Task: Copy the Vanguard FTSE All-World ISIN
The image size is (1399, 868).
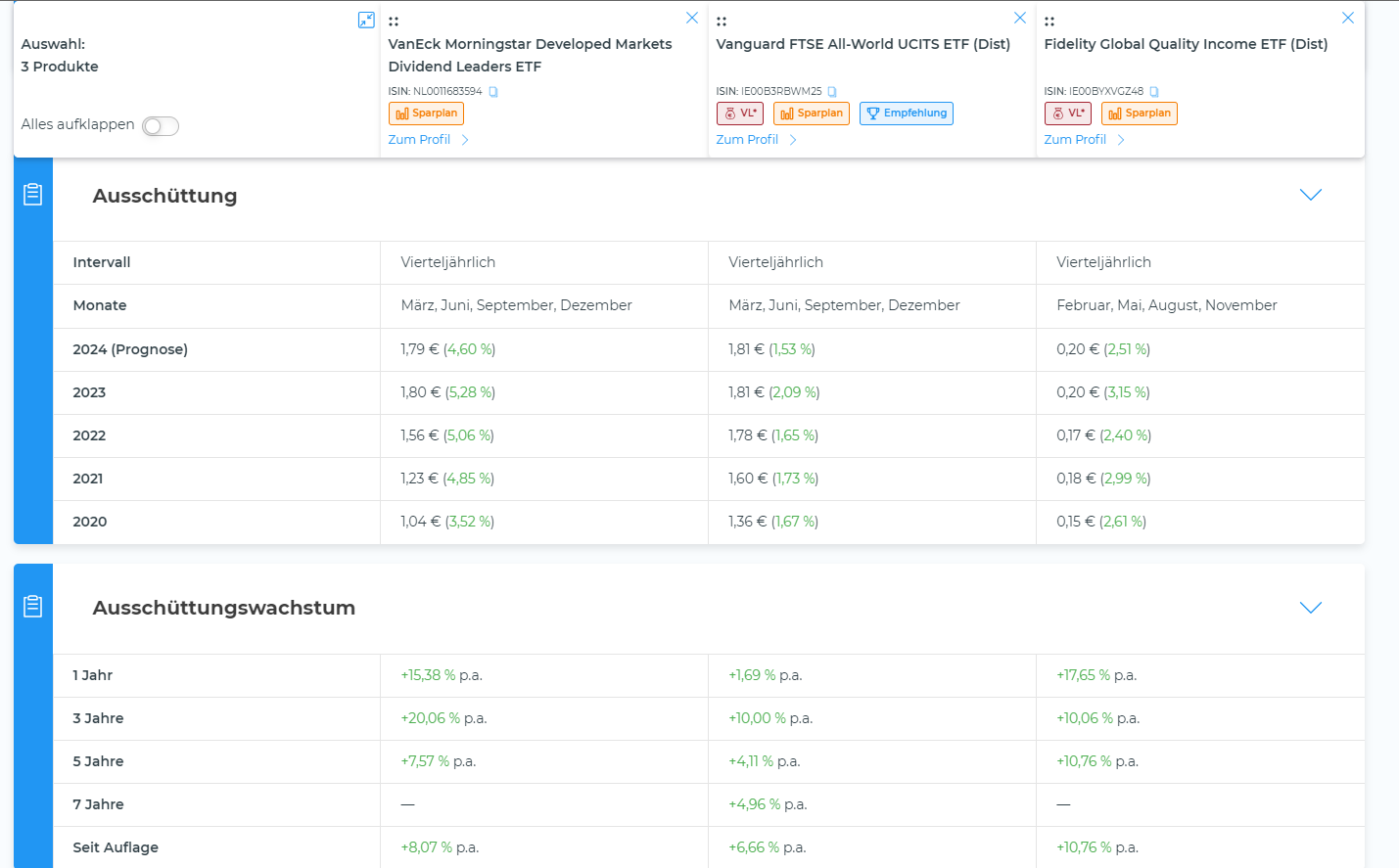Action: pyautogui.click(x=832, y=92)
